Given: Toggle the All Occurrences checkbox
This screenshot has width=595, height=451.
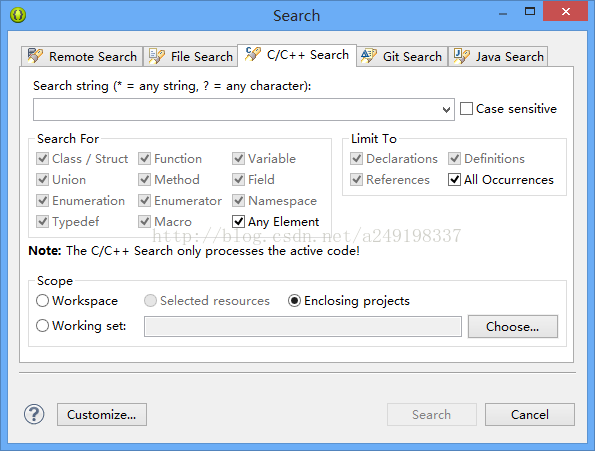Looking at the screenshot, I should click(x=454, y=179).
